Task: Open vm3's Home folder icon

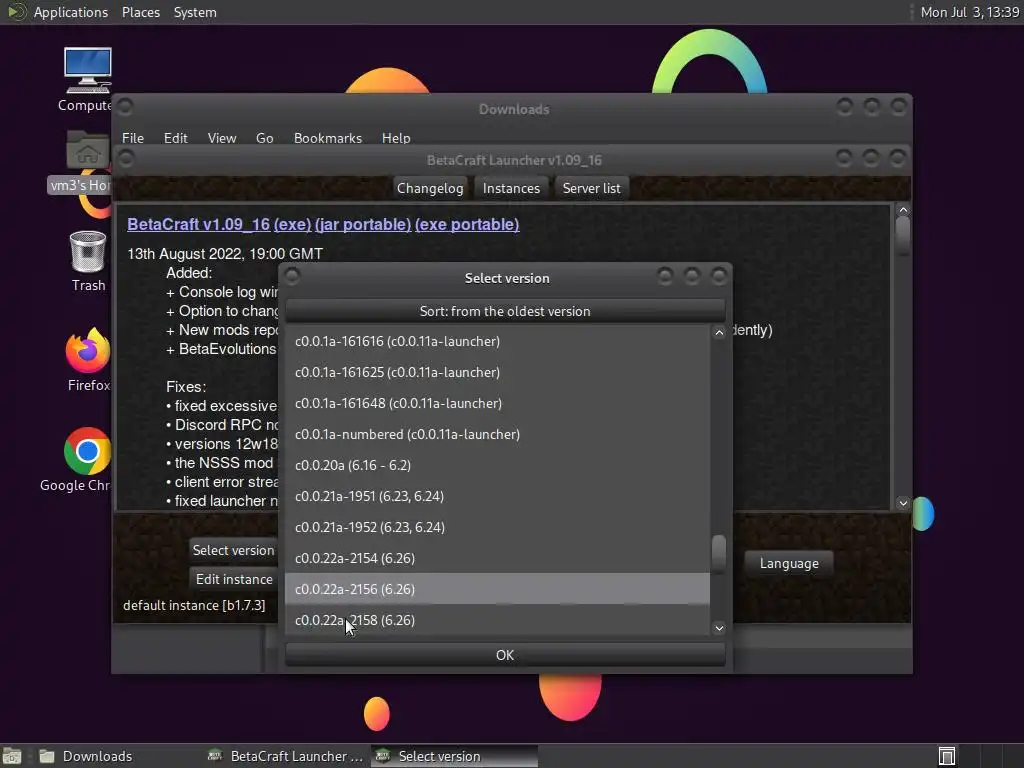Action: [x=87, y=162]
